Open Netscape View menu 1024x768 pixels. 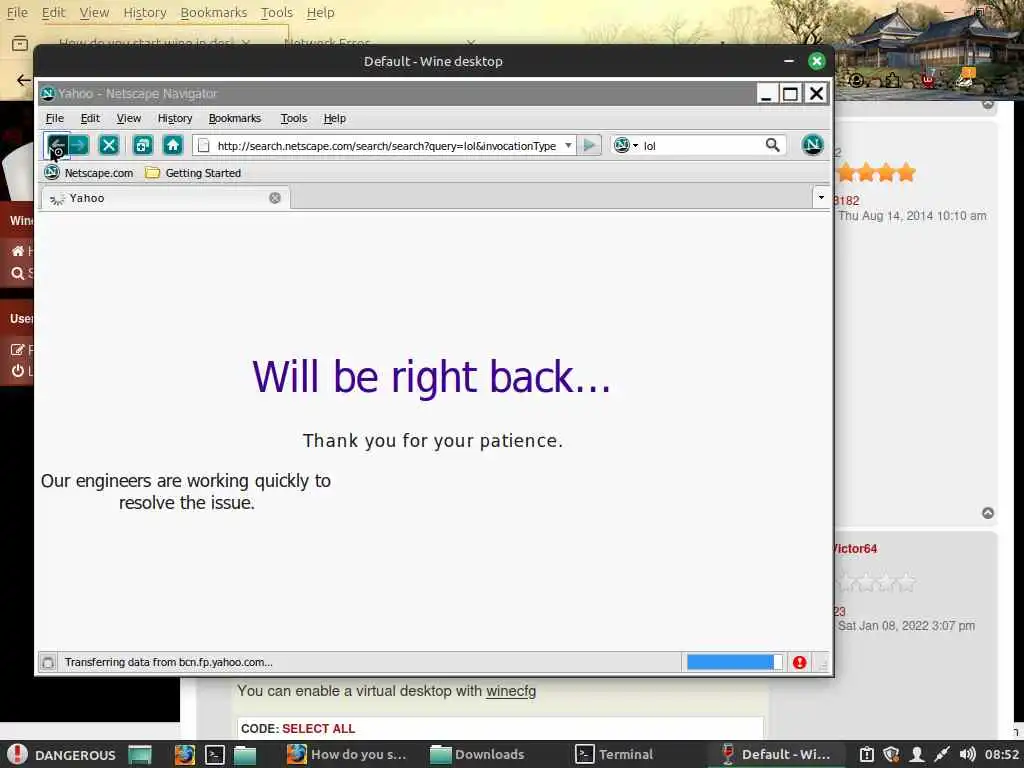click(129, 118)
